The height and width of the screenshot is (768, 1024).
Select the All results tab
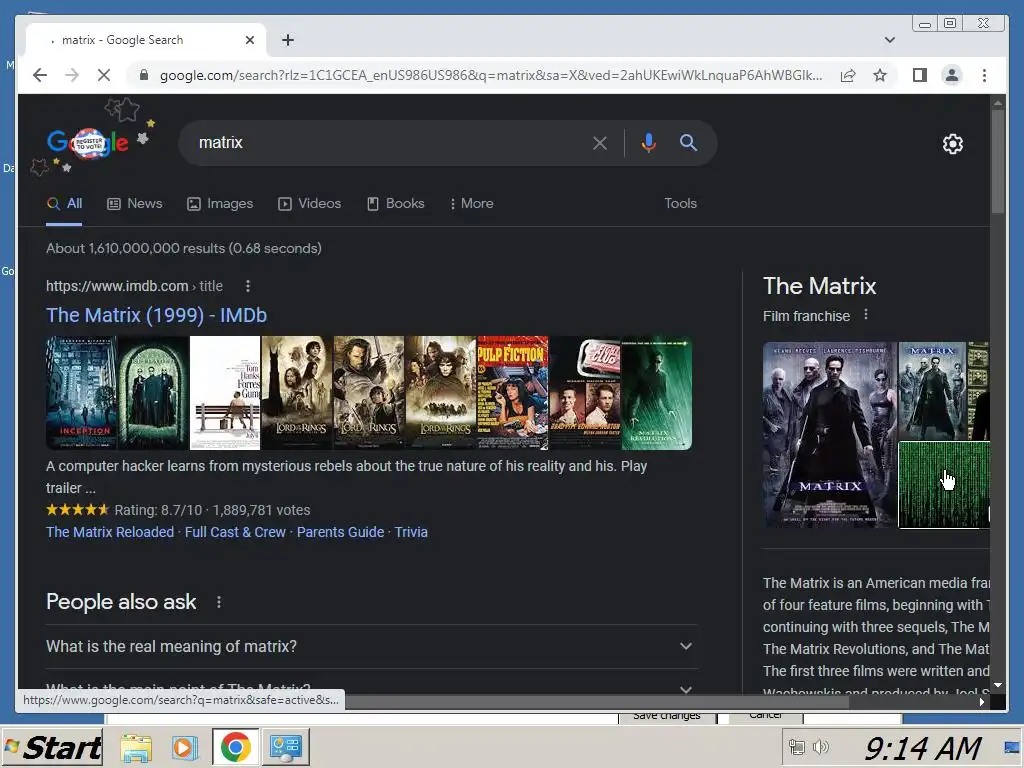point(64,204)
